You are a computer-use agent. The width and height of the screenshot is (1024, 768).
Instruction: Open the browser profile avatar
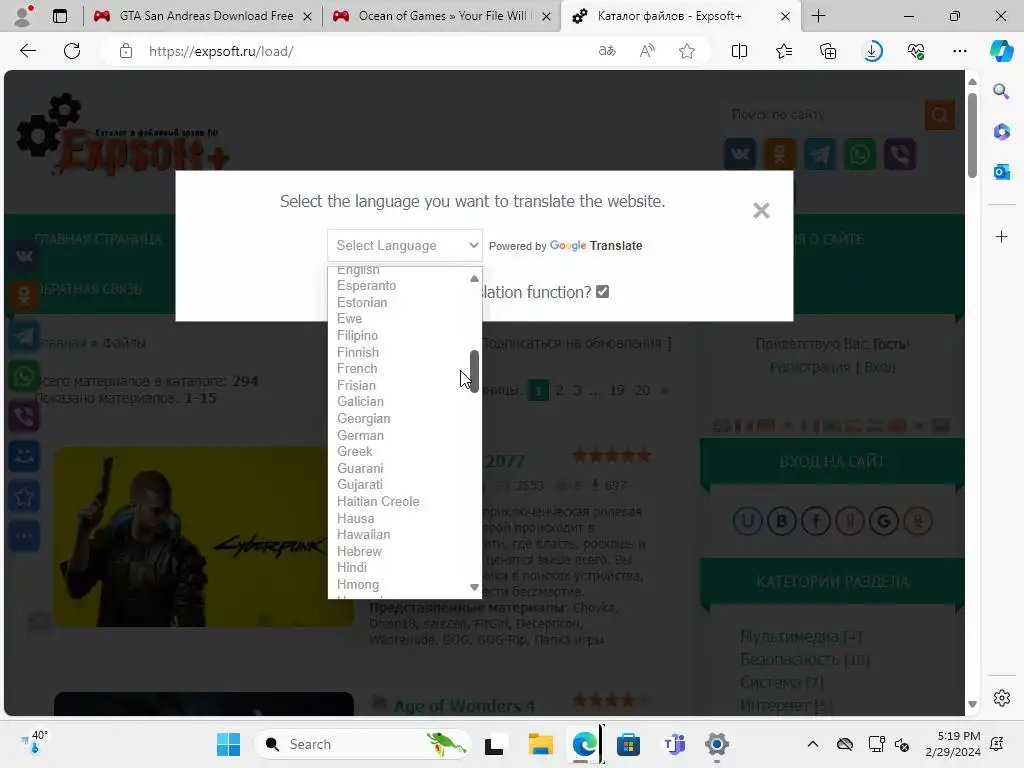click(x=24, y=16)
